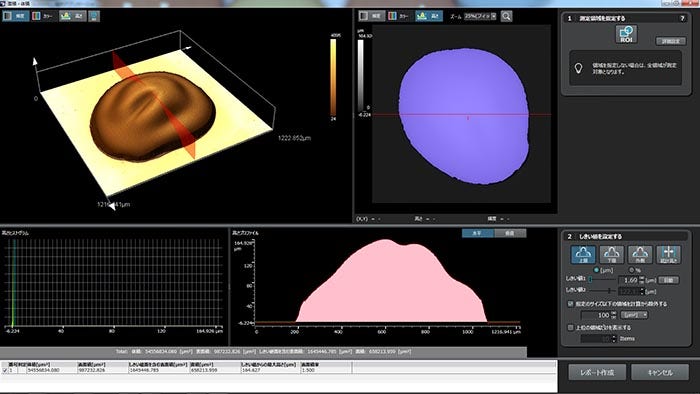This screenshot has width=700, height=394.
Task: Choose the µm unit radio button
Action: click(596, 270)
